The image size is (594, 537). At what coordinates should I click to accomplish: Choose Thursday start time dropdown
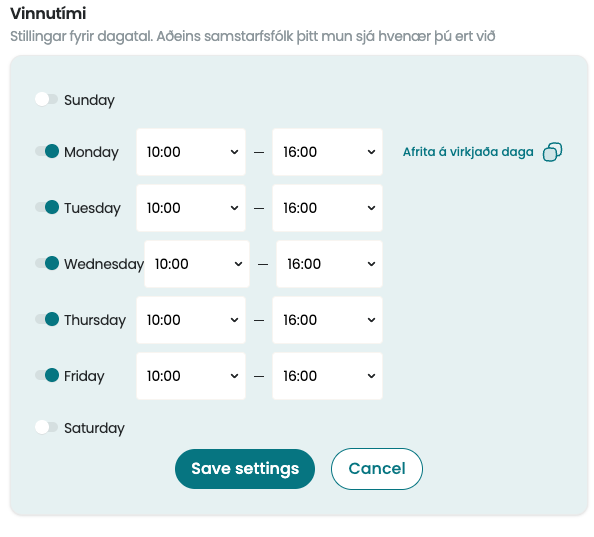click(191, 320)
